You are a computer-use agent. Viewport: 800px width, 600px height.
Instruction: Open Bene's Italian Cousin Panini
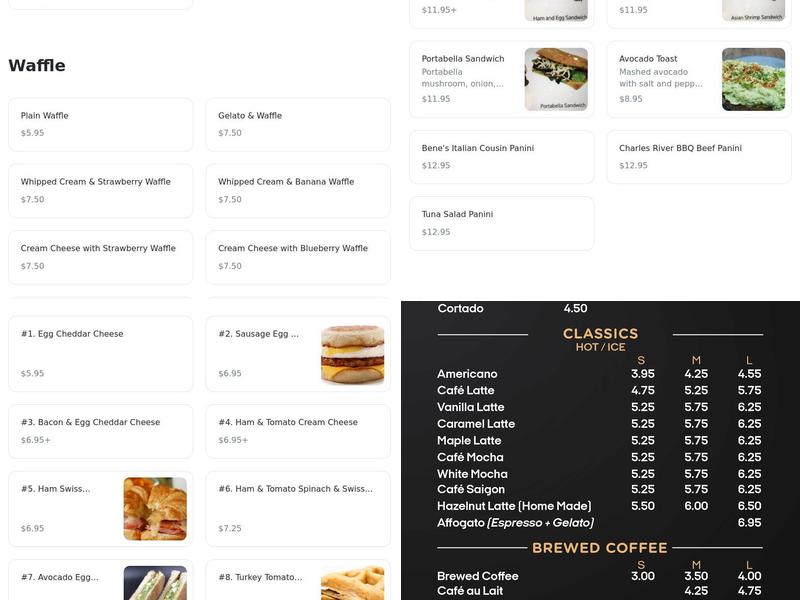pos(501,155)
